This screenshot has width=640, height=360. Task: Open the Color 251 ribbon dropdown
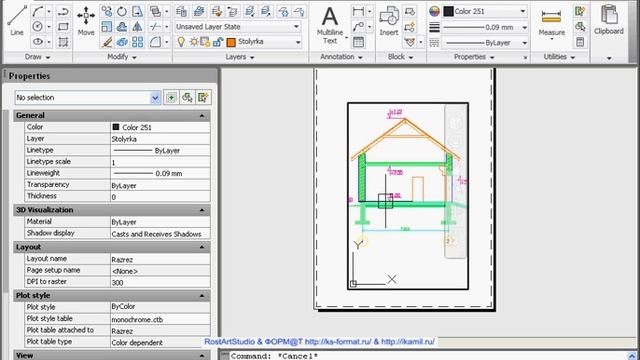pyautogui.click(x=523, y=11)
